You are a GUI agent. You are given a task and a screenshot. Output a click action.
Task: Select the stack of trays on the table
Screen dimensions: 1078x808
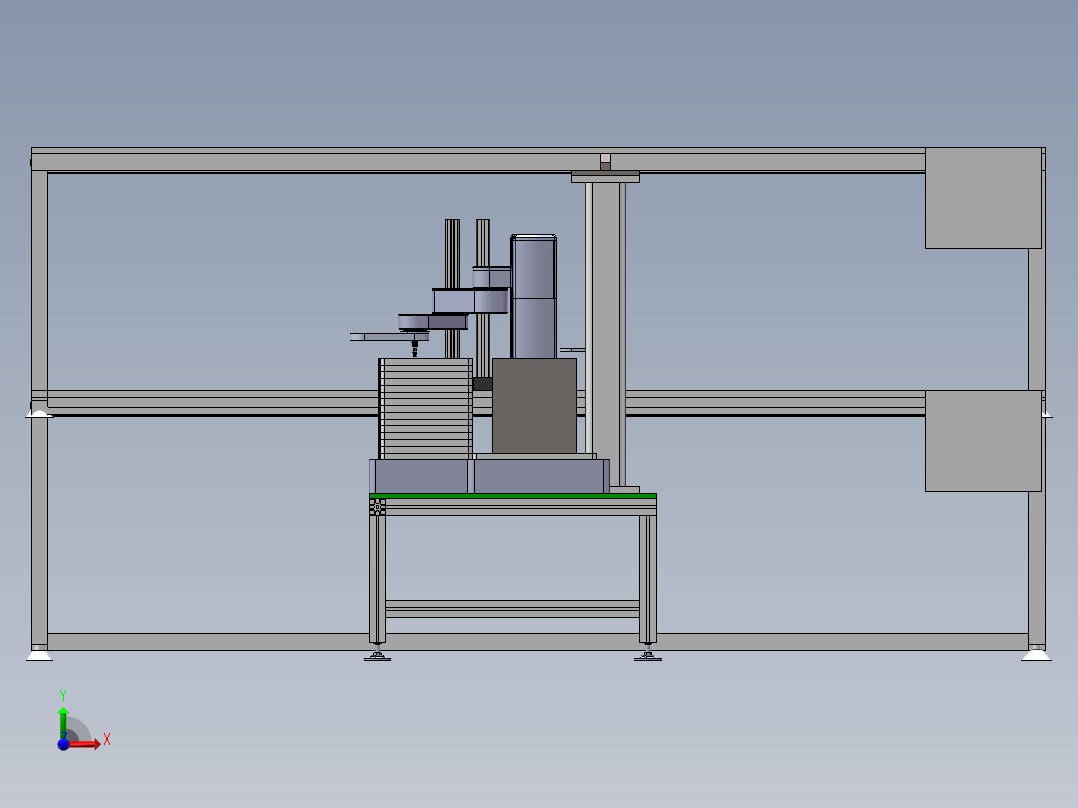[x=426, y=408]
